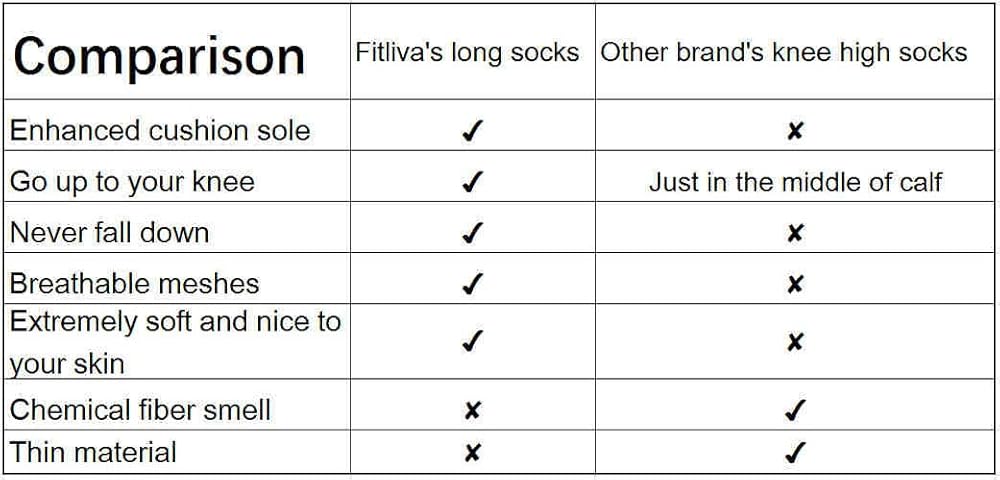
Task: Select Other brand's knee high socks header
Action: [784, 53]
